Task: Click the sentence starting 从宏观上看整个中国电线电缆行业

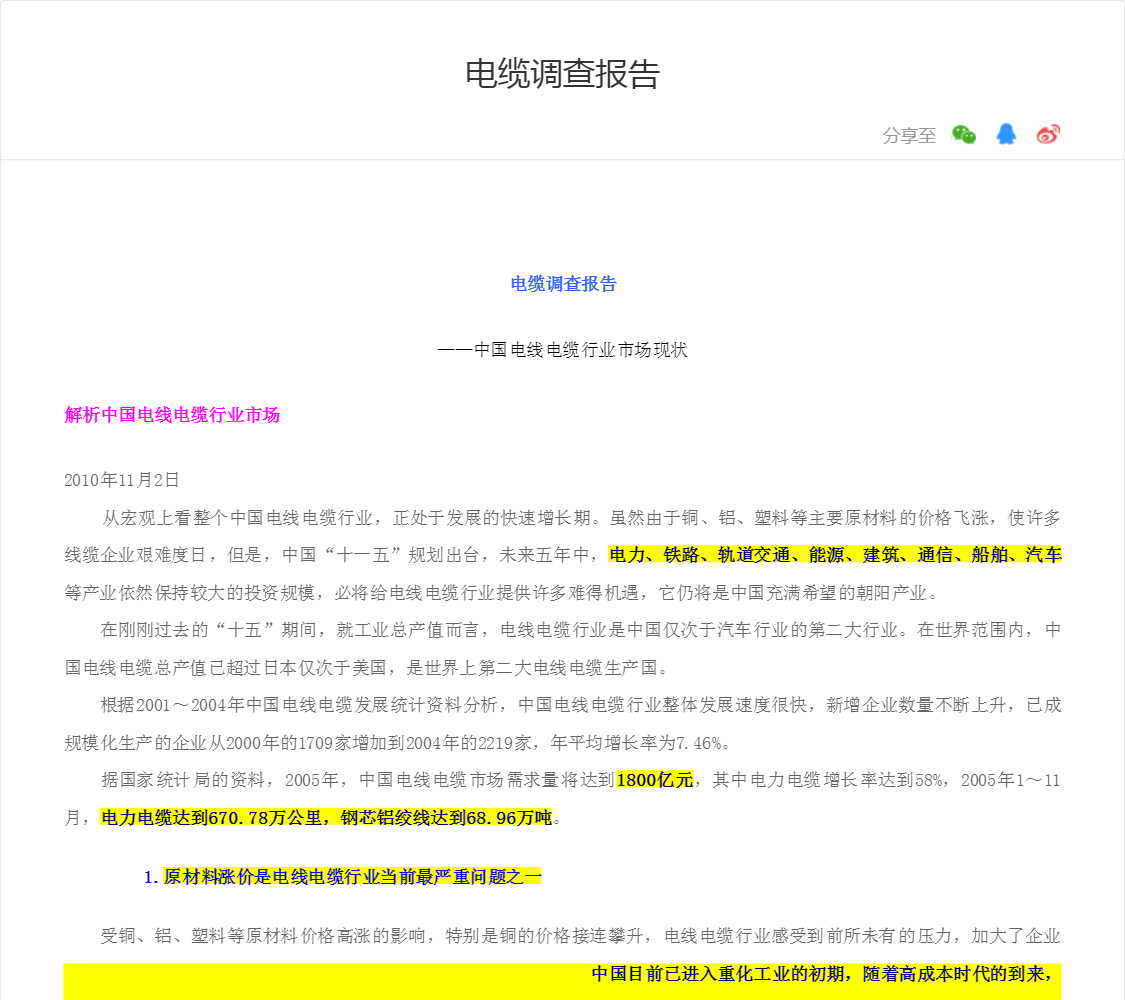Action: click(580, 517)
